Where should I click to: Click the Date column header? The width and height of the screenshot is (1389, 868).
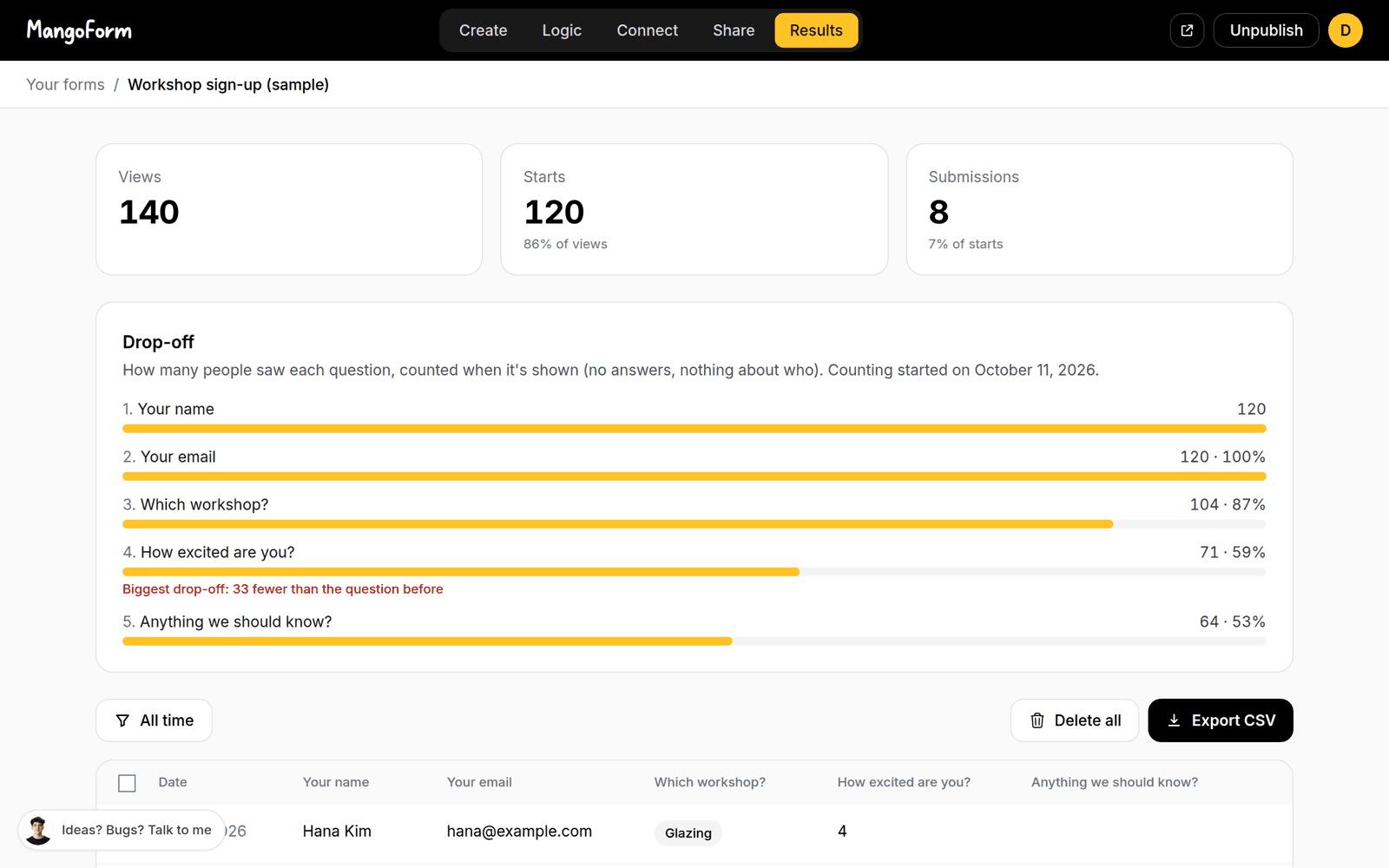coord(173,782)
